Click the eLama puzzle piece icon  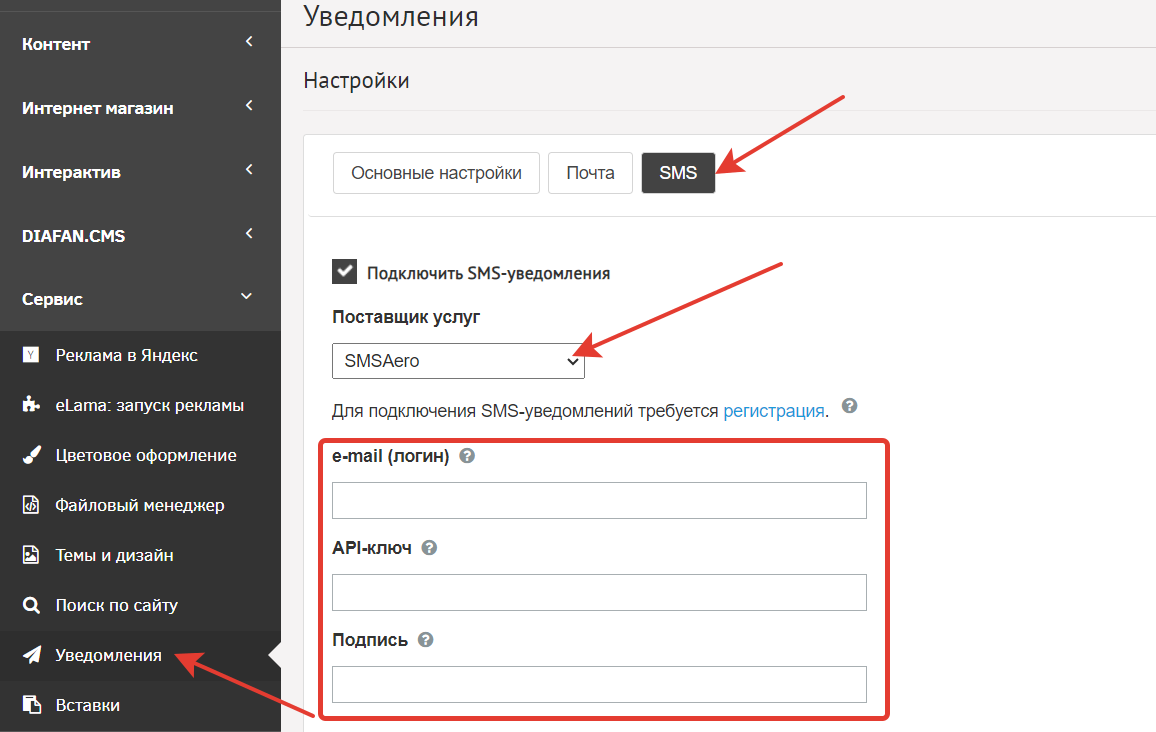click(31, 405)
